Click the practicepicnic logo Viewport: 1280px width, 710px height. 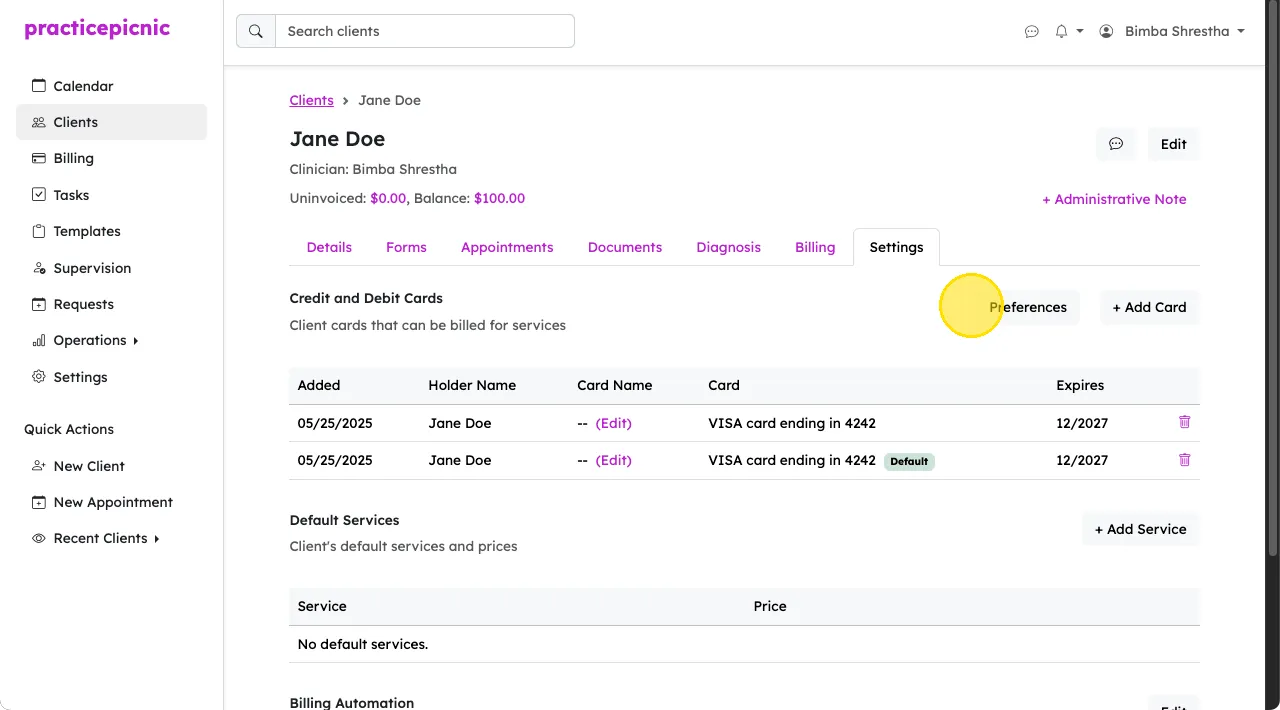(97, 29)
